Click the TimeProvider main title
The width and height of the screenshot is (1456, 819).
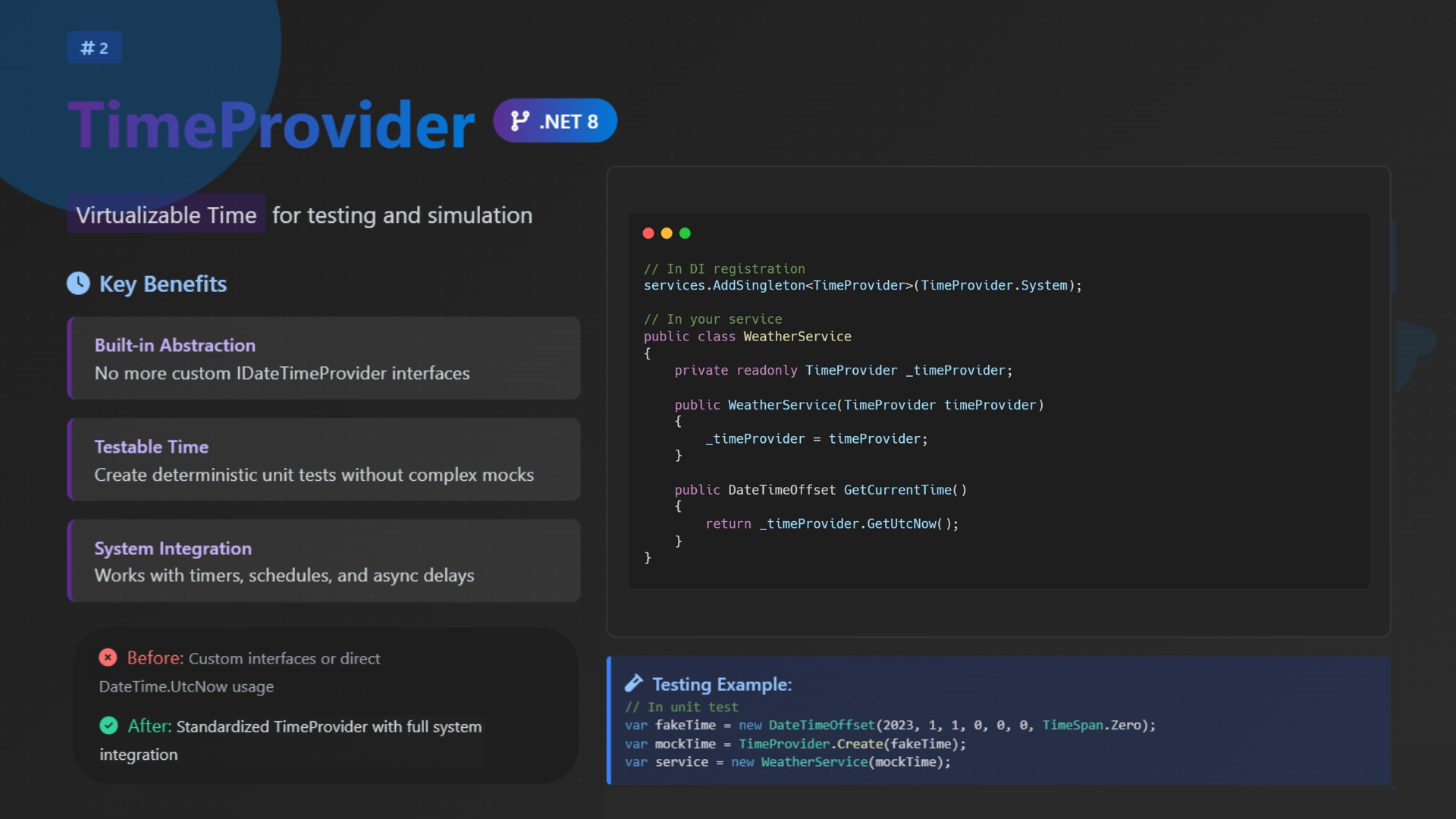[x=271, y=124]
